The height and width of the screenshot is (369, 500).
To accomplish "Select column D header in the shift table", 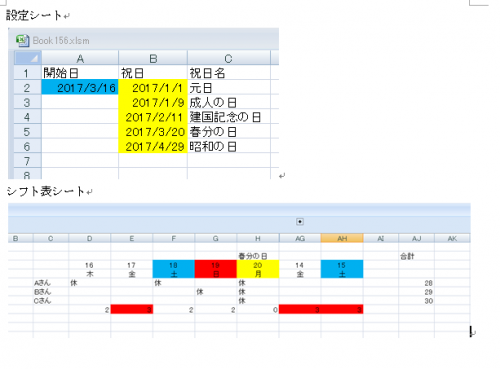I will click(89, 238).
